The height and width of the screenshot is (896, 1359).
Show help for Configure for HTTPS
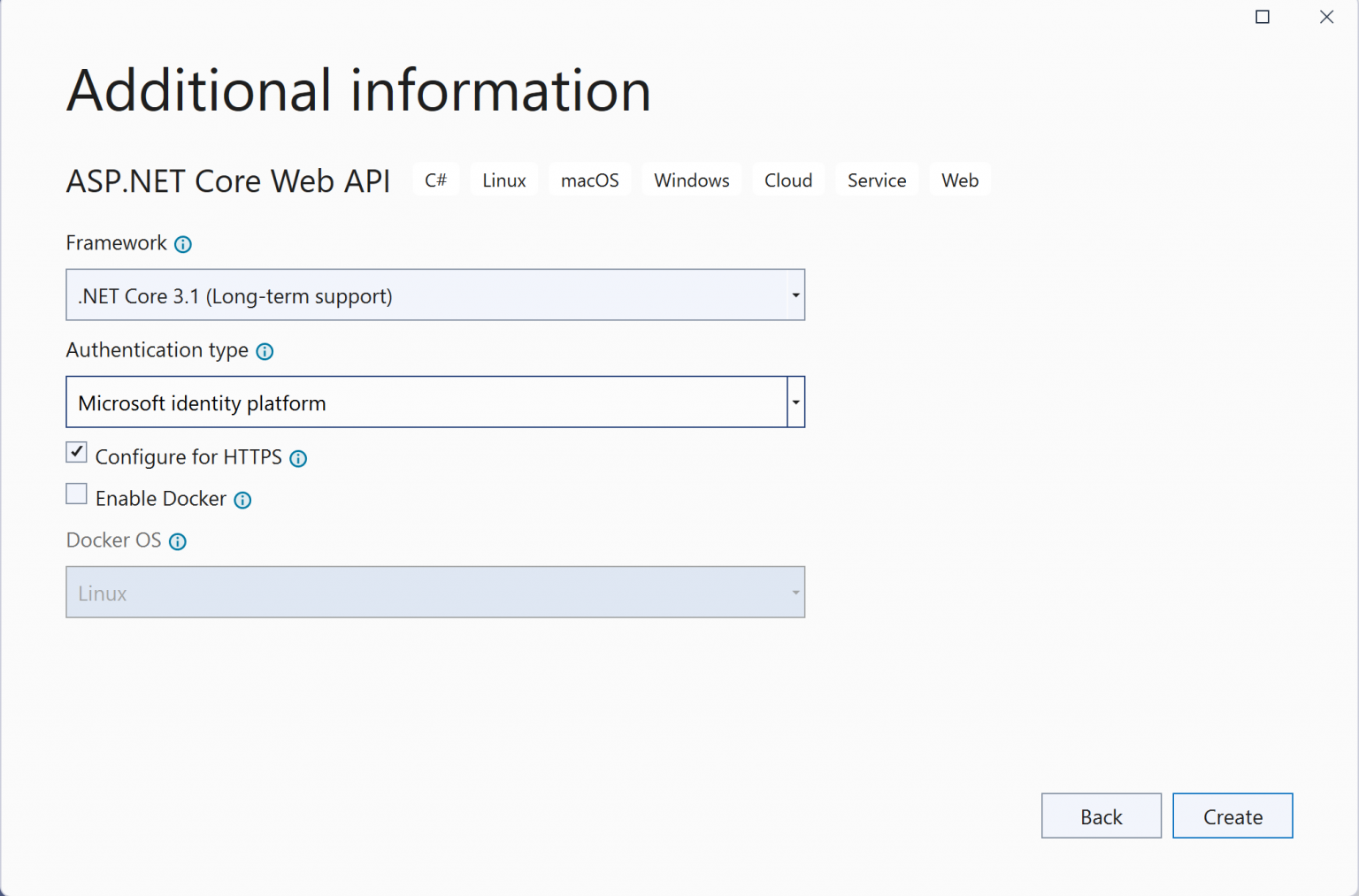point(298,458)
